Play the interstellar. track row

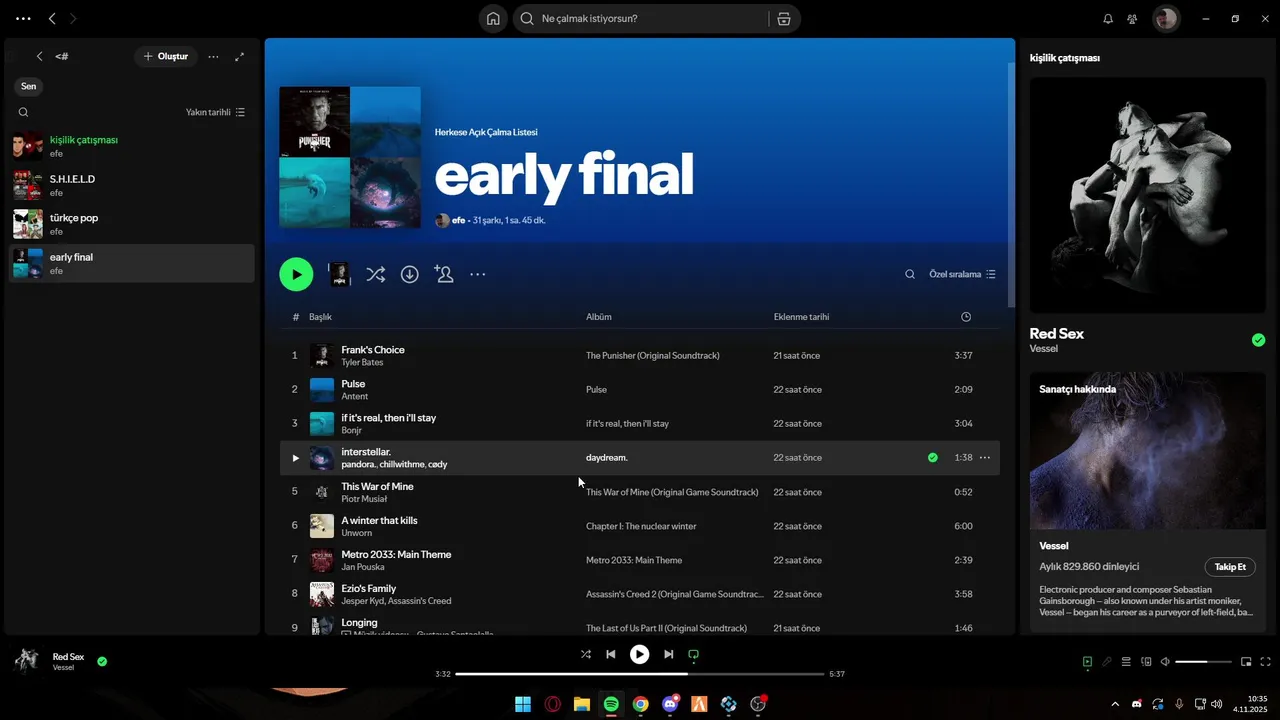(295, 458)
